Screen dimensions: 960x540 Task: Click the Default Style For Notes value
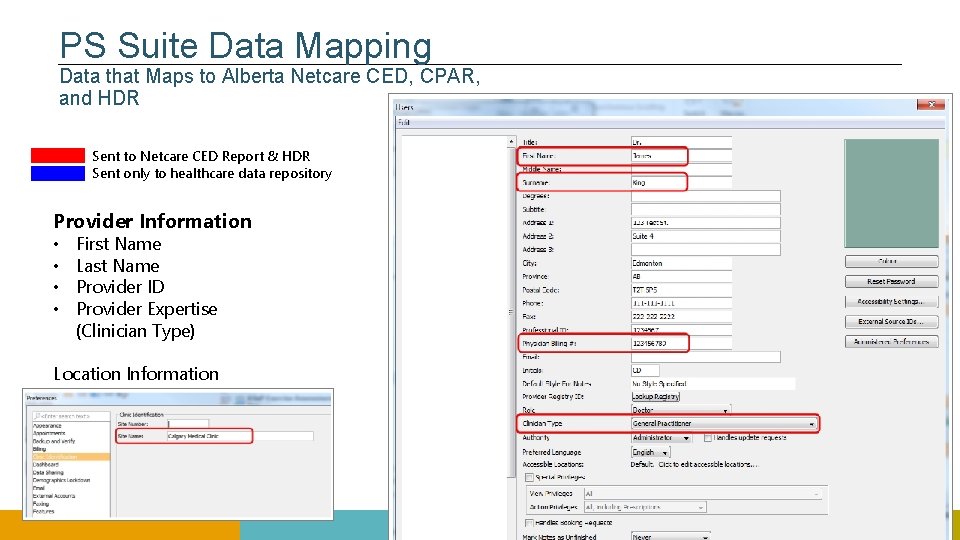click(x=713, y=384)
